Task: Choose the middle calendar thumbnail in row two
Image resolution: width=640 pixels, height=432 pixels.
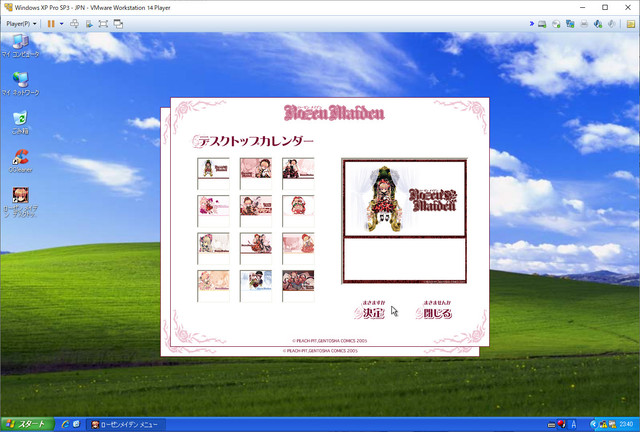Action: (256, 211)
